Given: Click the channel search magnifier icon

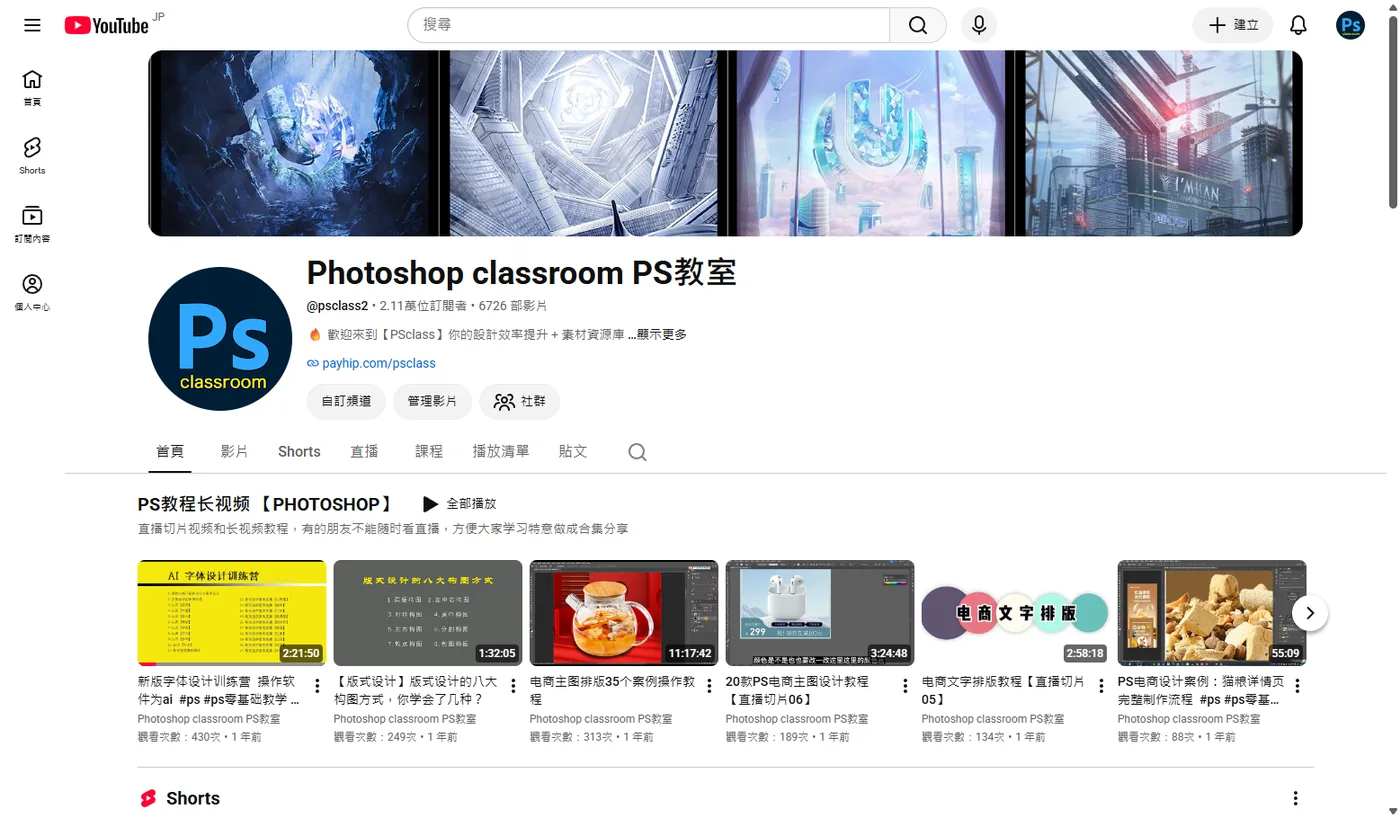Looking at the screenshot, I should pos(637,453).
